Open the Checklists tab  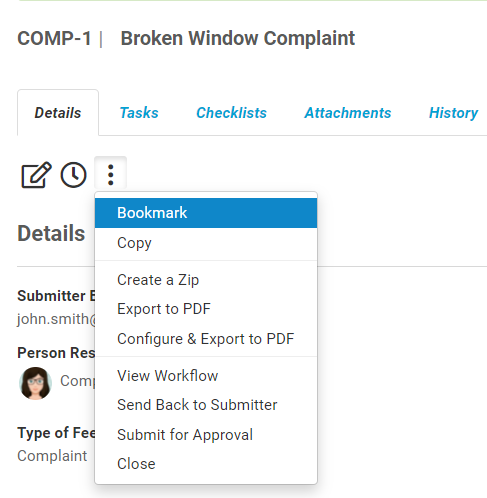231,113
